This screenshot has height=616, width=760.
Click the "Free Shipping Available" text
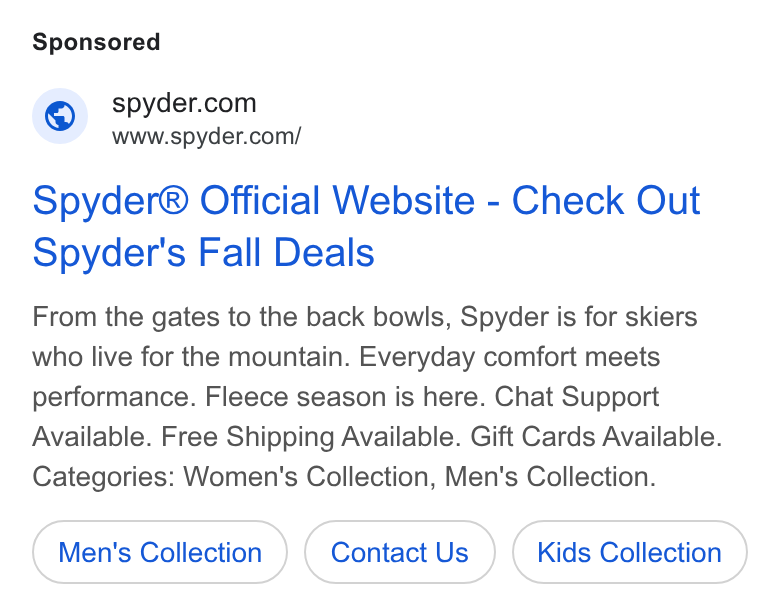click(310, 437)
